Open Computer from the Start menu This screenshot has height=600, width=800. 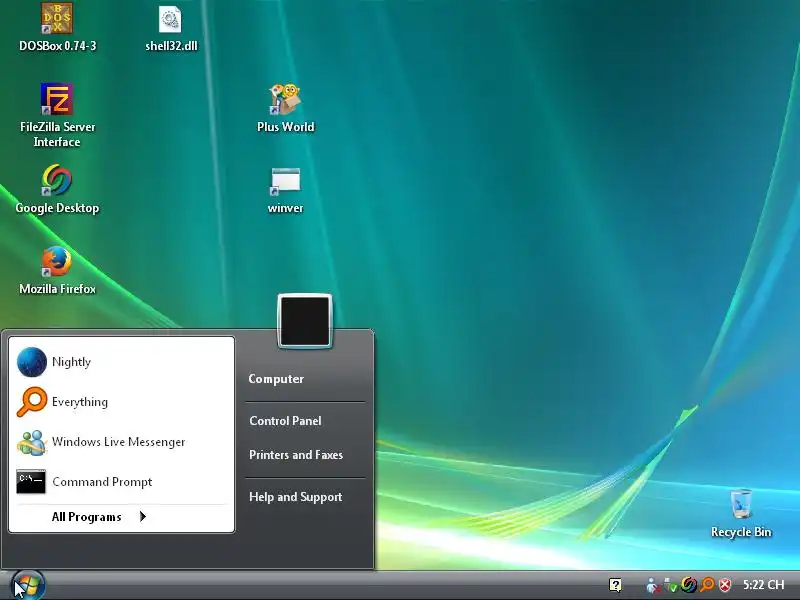click(276, 379)
